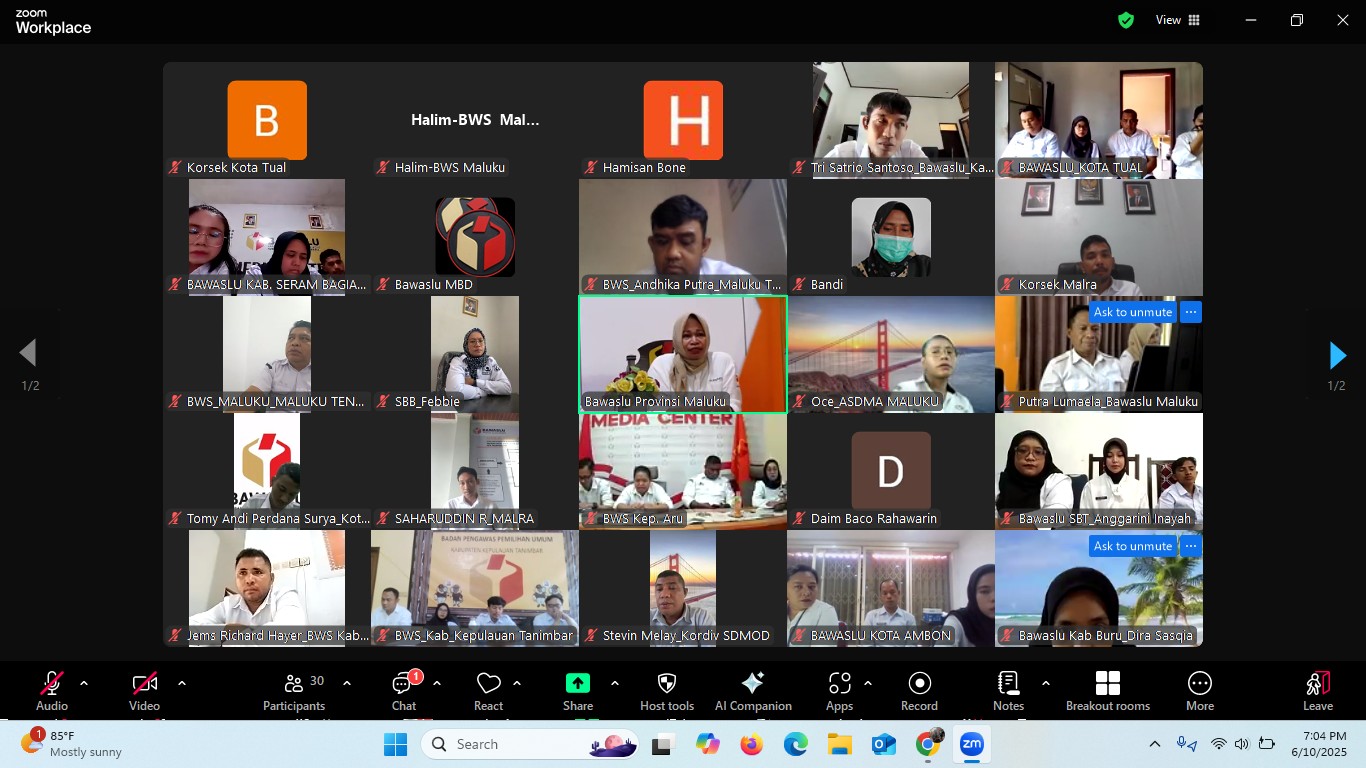The height and width of the screenshot is (768, 1366).
Task: Click the green encryption shield icon
Action: click(x=1126, y=20)
